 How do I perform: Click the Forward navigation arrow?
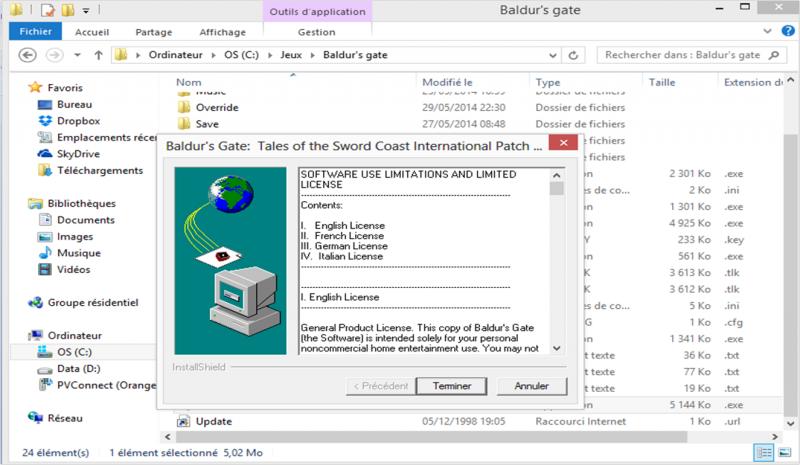coord(55,55)
